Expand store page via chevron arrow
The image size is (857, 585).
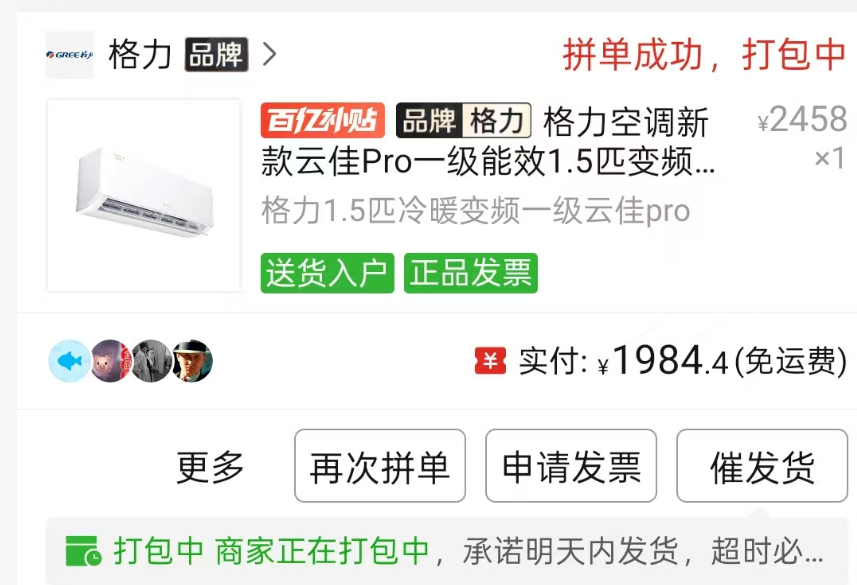point(269,54)
